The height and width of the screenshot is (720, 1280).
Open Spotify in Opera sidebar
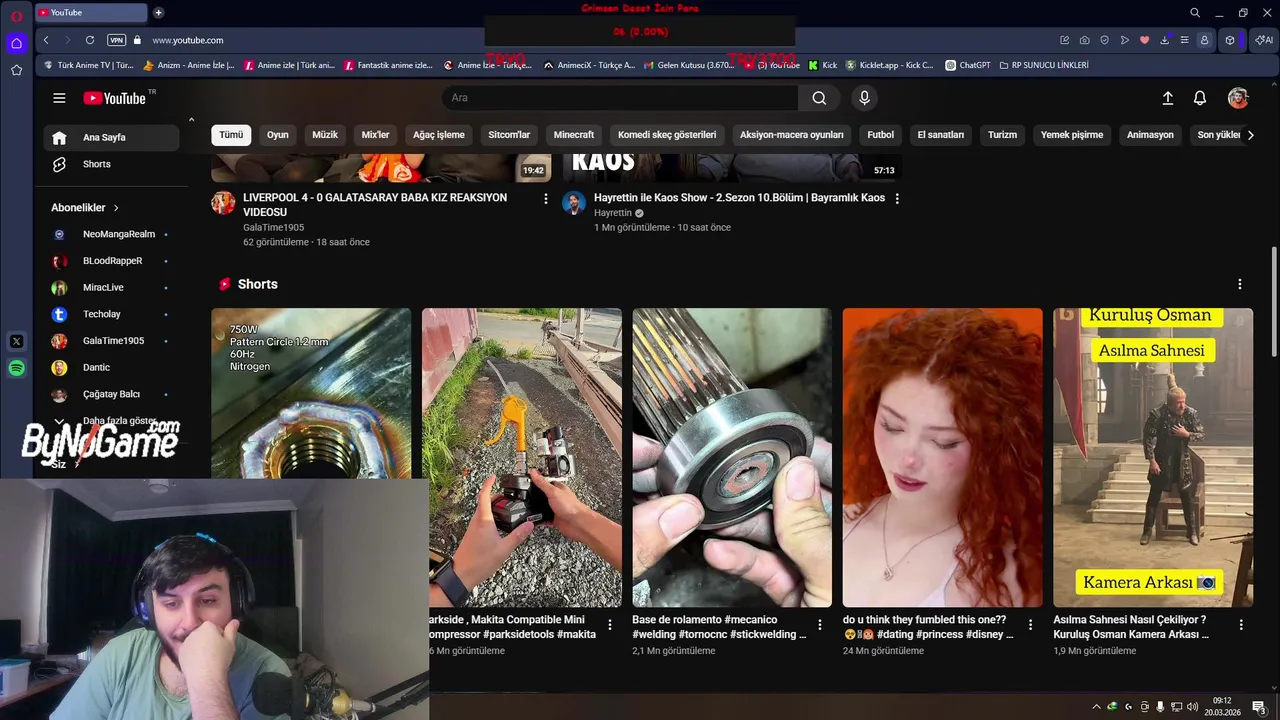pos(16,369)
